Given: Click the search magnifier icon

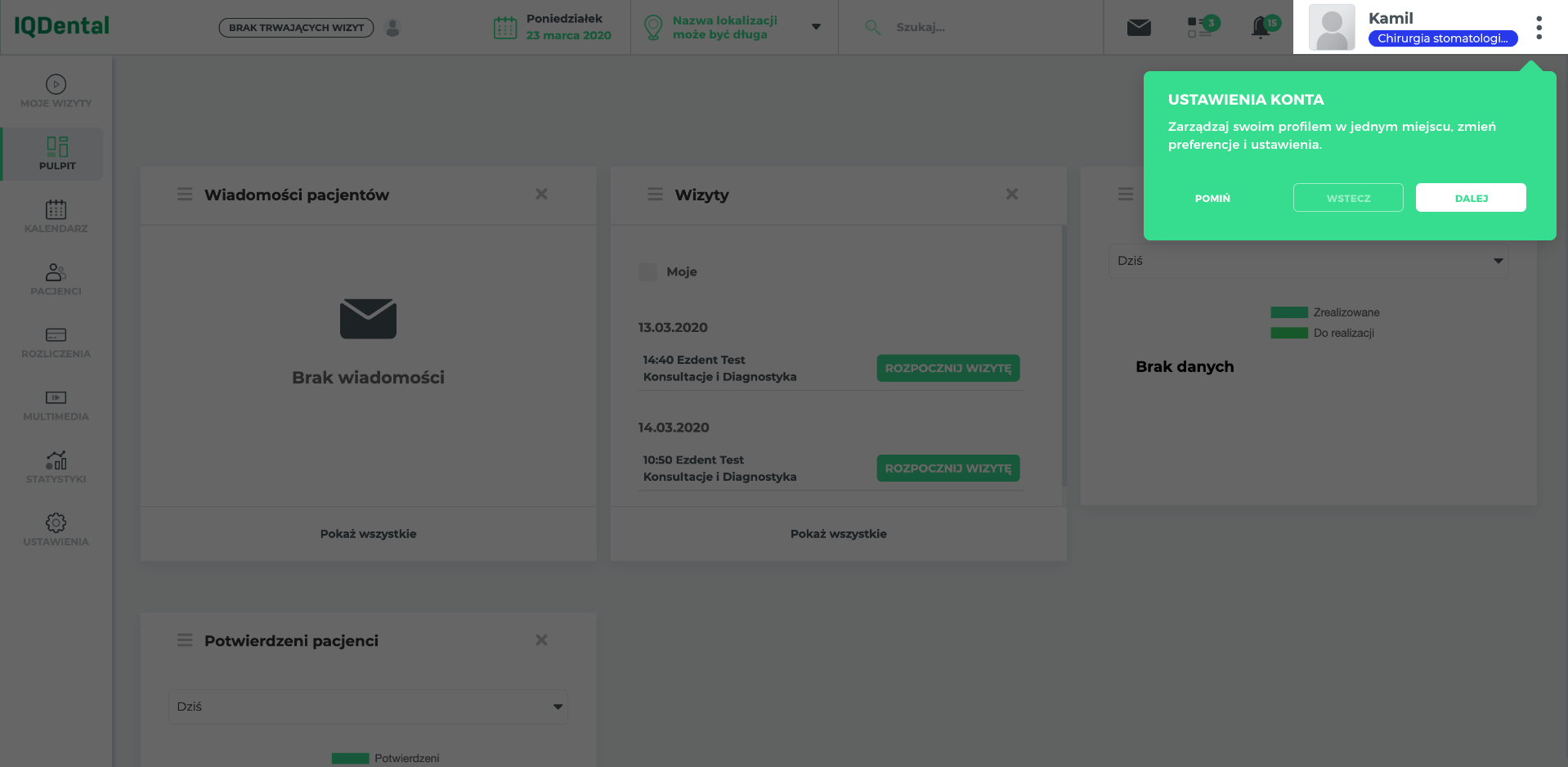Looking at the screenshot, I should click(872, 27).
